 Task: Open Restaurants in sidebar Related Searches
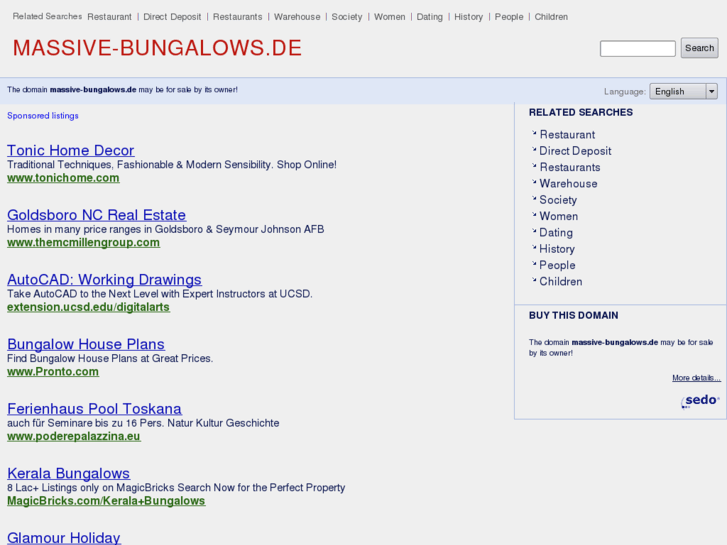[x=570, y=167]
